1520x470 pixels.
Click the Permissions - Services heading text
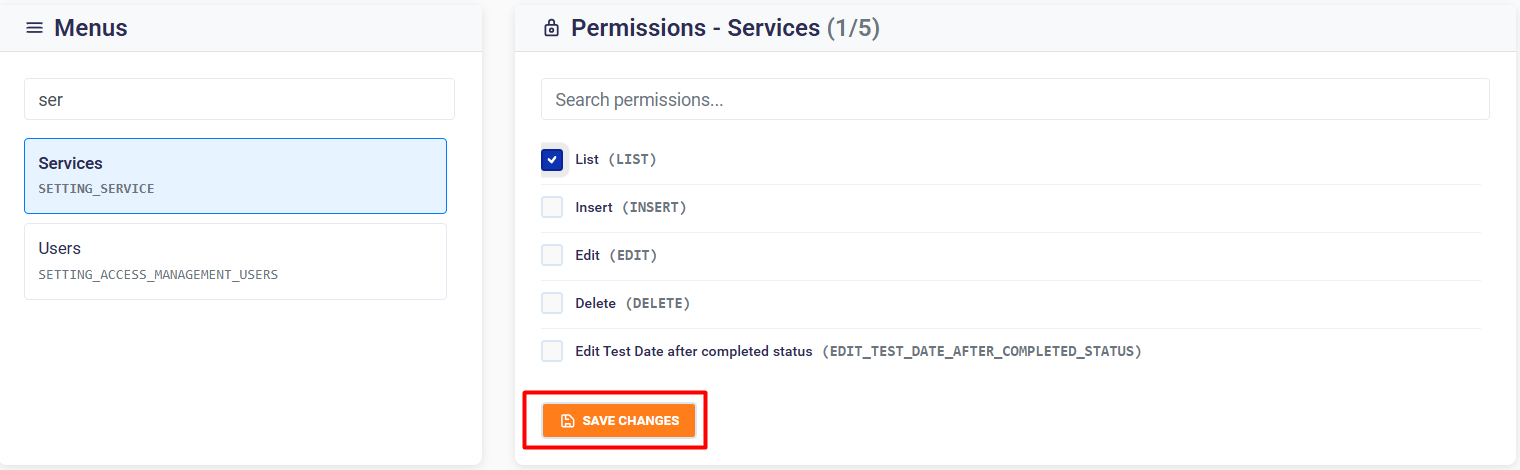click(x=695, y=28)
